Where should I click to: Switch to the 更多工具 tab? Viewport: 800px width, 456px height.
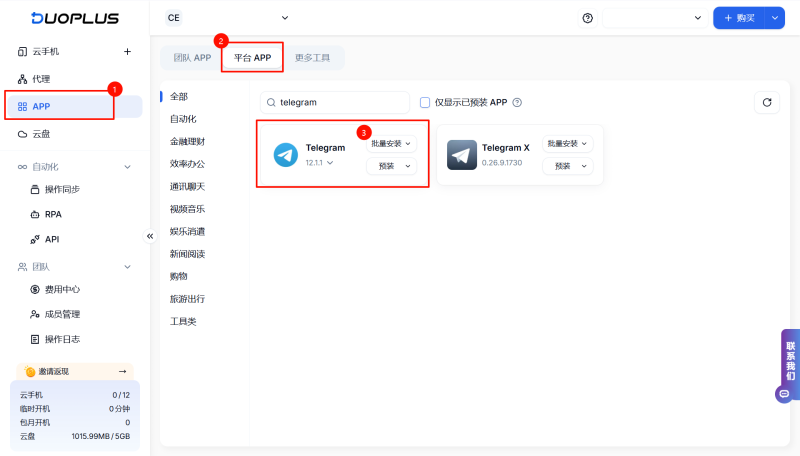(x=312, y=58)
